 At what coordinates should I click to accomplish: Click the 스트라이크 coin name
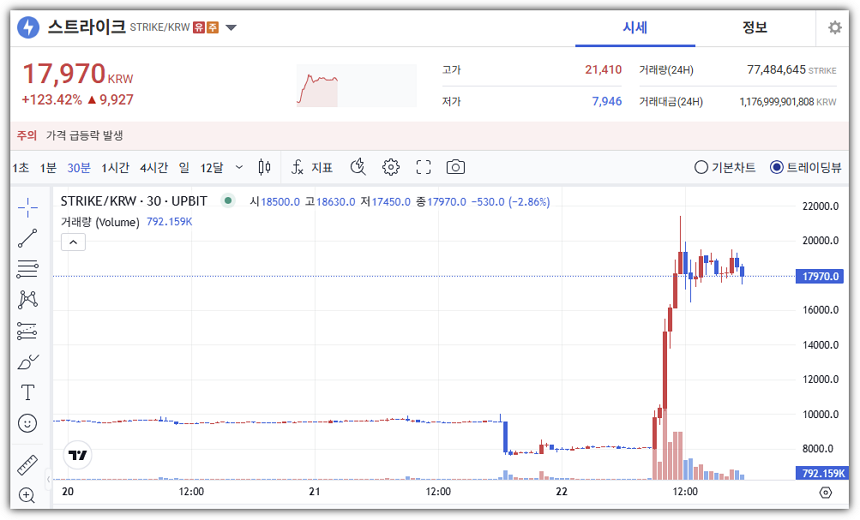(87, 27)
